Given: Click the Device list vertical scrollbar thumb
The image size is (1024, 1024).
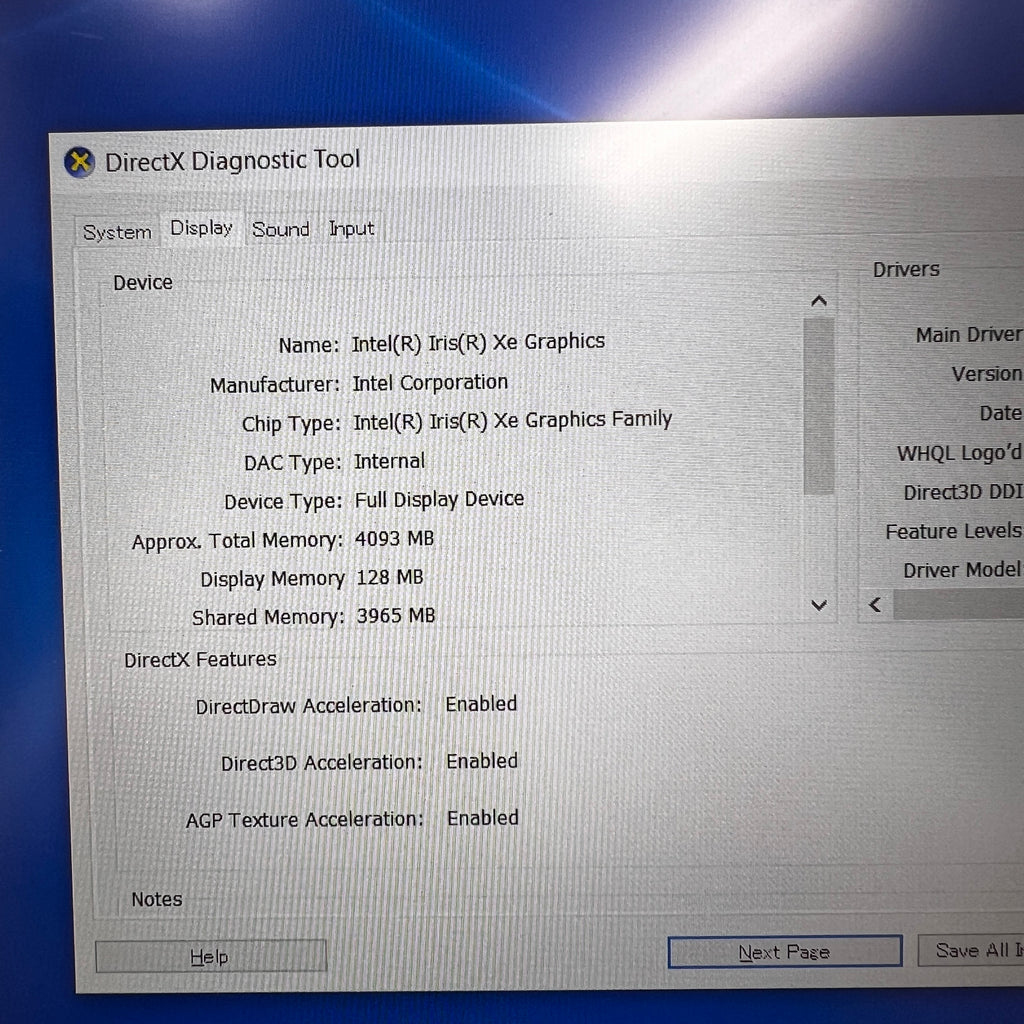Looking at the screenshot, I should [819, 406].
